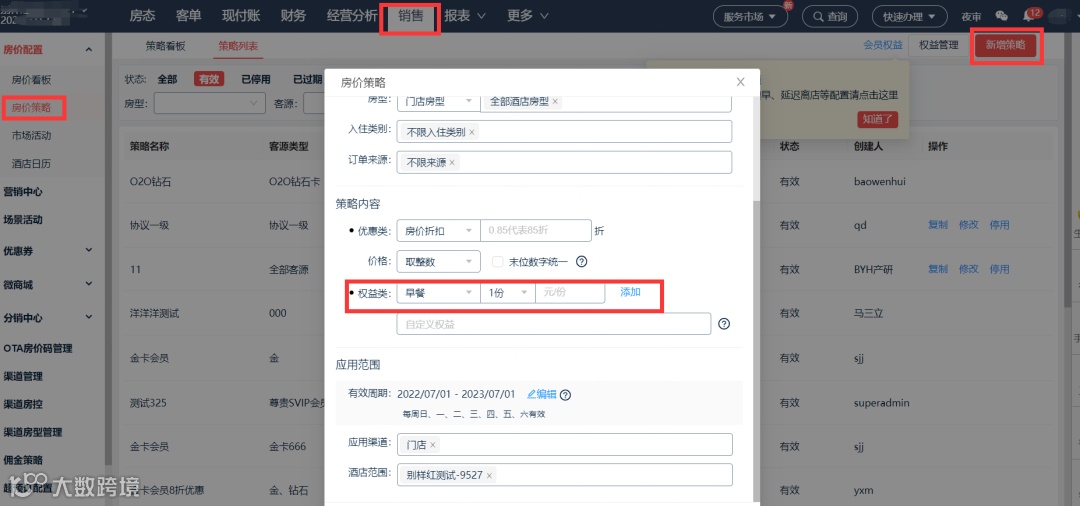Viewport: 1080px width, 506px height.
Task: Open the 取整数 price dropdown
Action: (438, 262)
